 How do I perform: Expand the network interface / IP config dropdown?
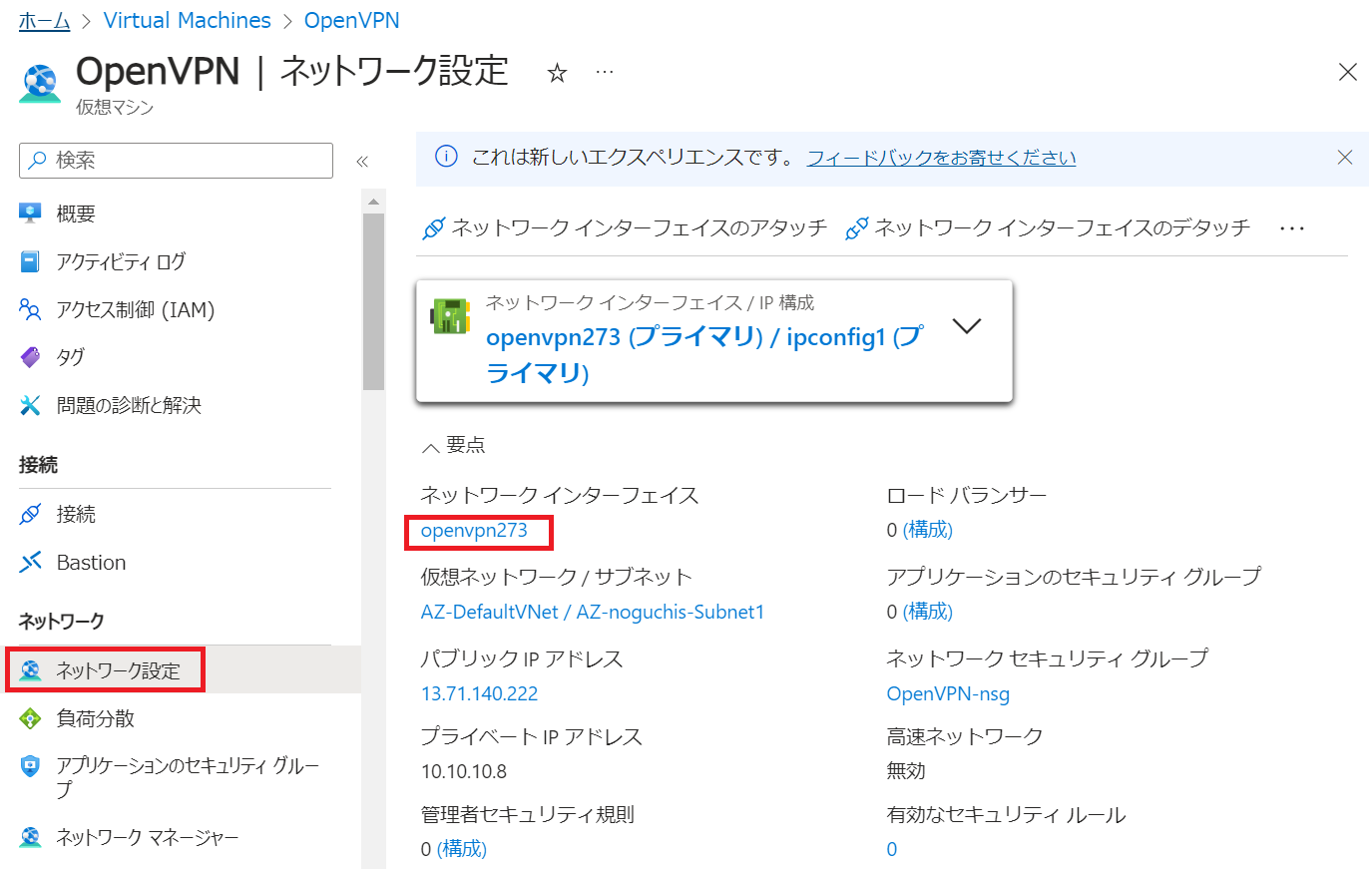967,326
